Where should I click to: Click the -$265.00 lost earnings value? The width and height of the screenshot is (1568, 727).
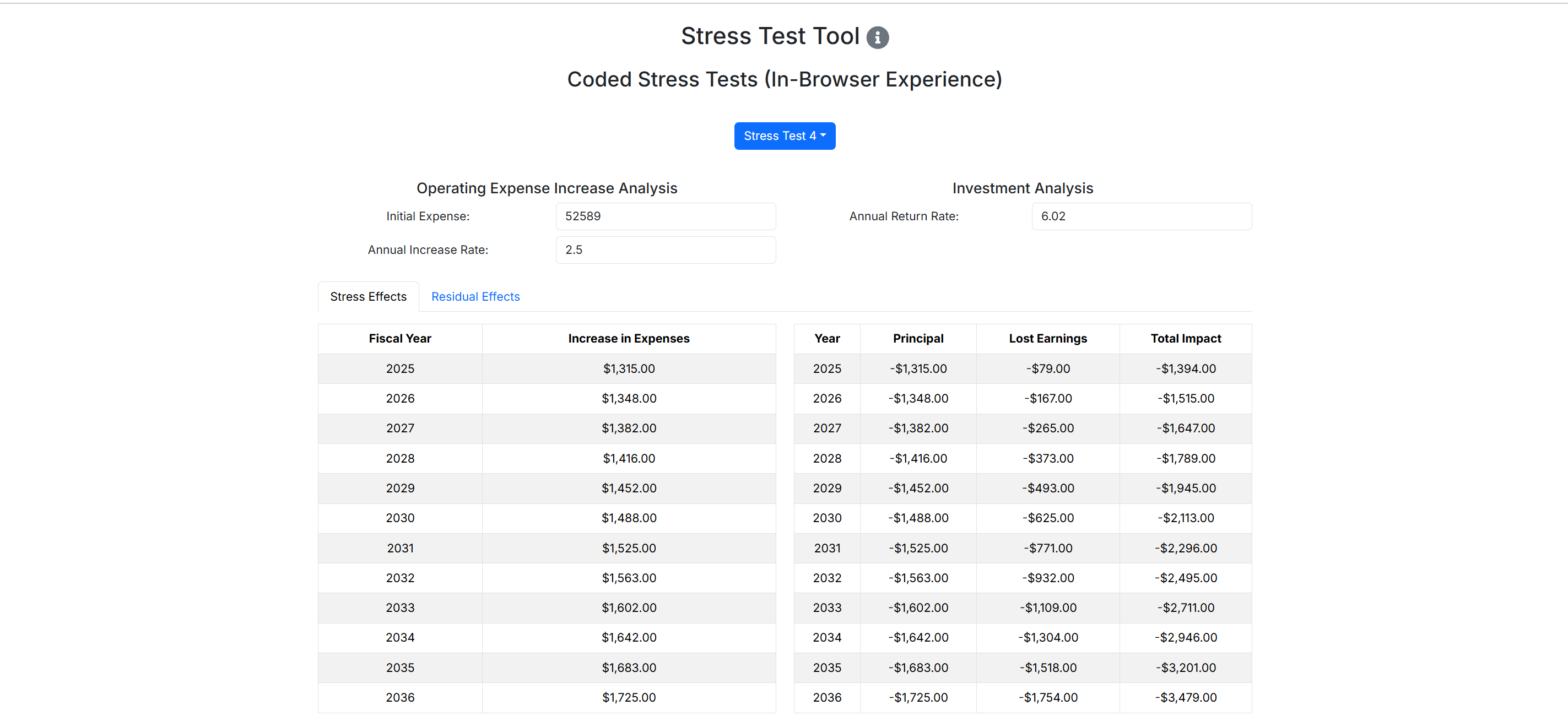coord(1047,428)
